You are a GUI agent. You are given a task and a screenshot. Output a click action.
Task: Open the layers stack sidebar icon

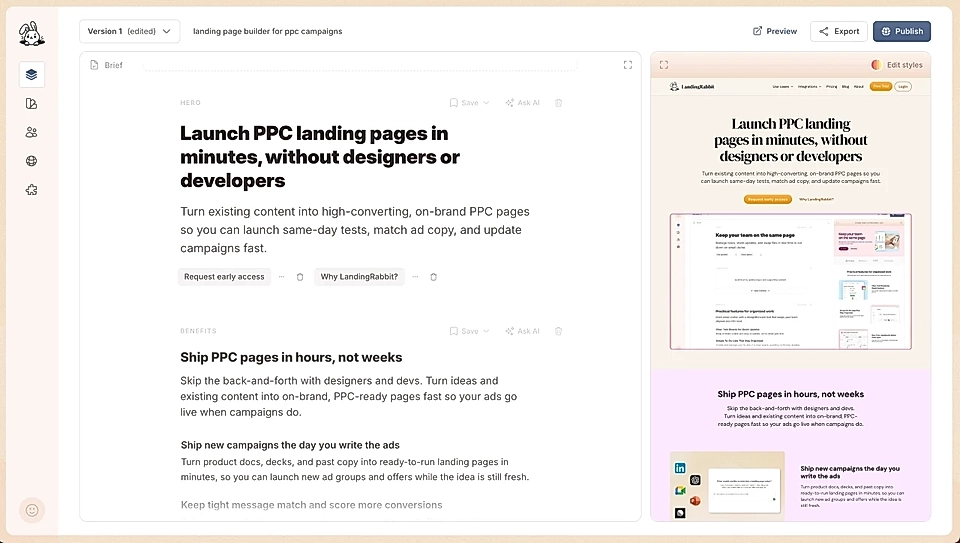pos(32,75)
